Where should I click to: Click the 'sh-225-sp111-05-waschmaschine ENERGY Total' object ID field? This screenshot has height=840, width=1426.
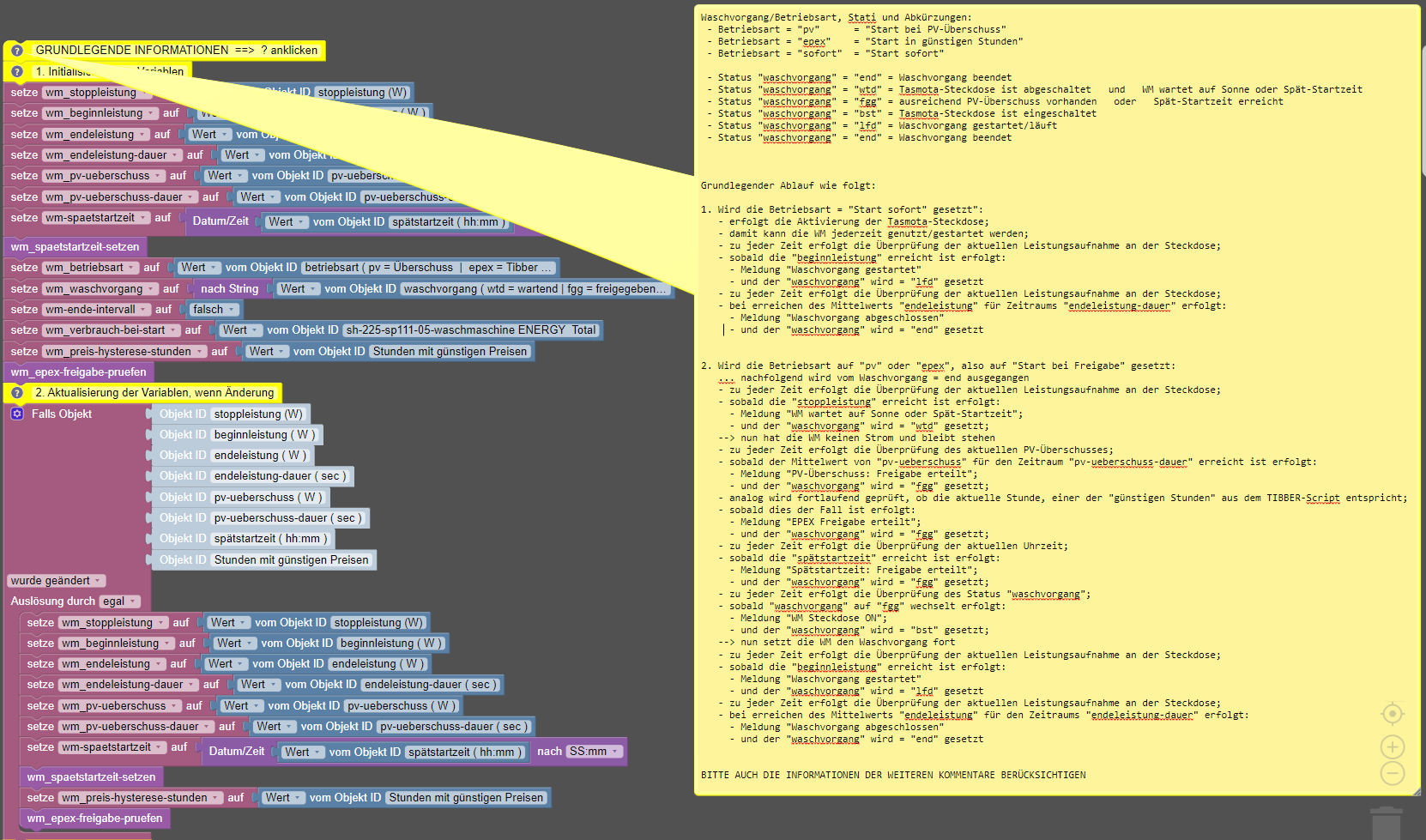(x=470, y=330)
